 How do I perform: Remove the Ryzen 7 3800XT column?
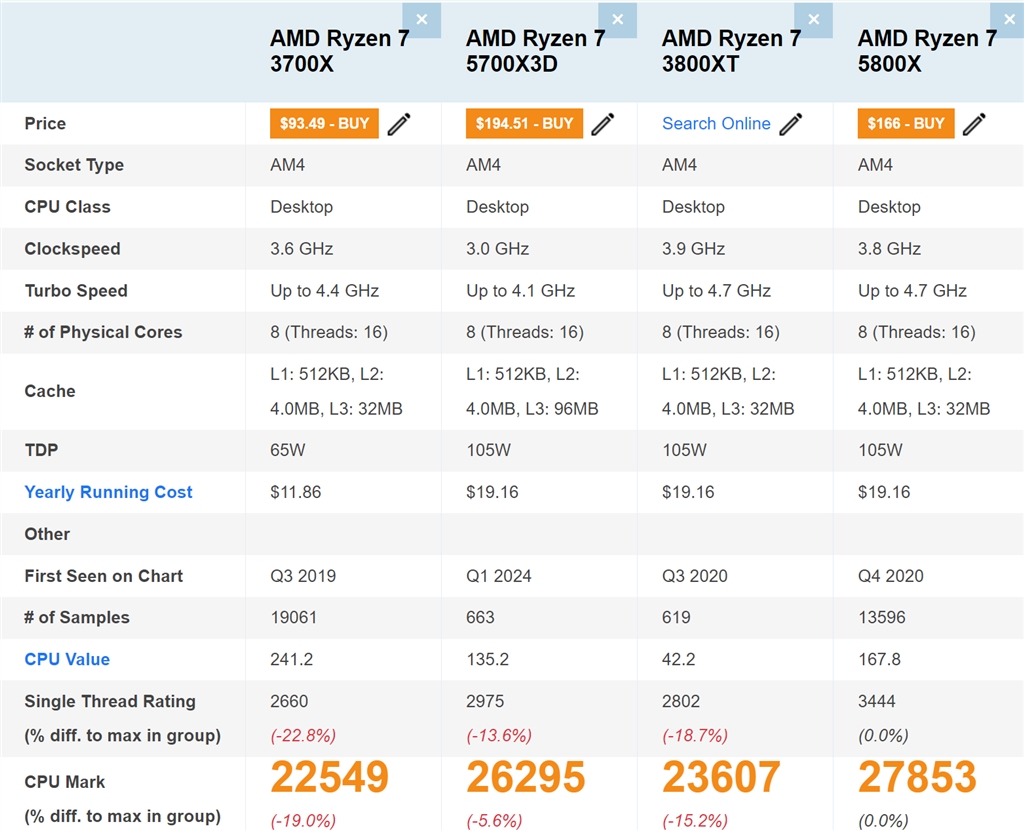pyautogui.click(x=813, y=20)
